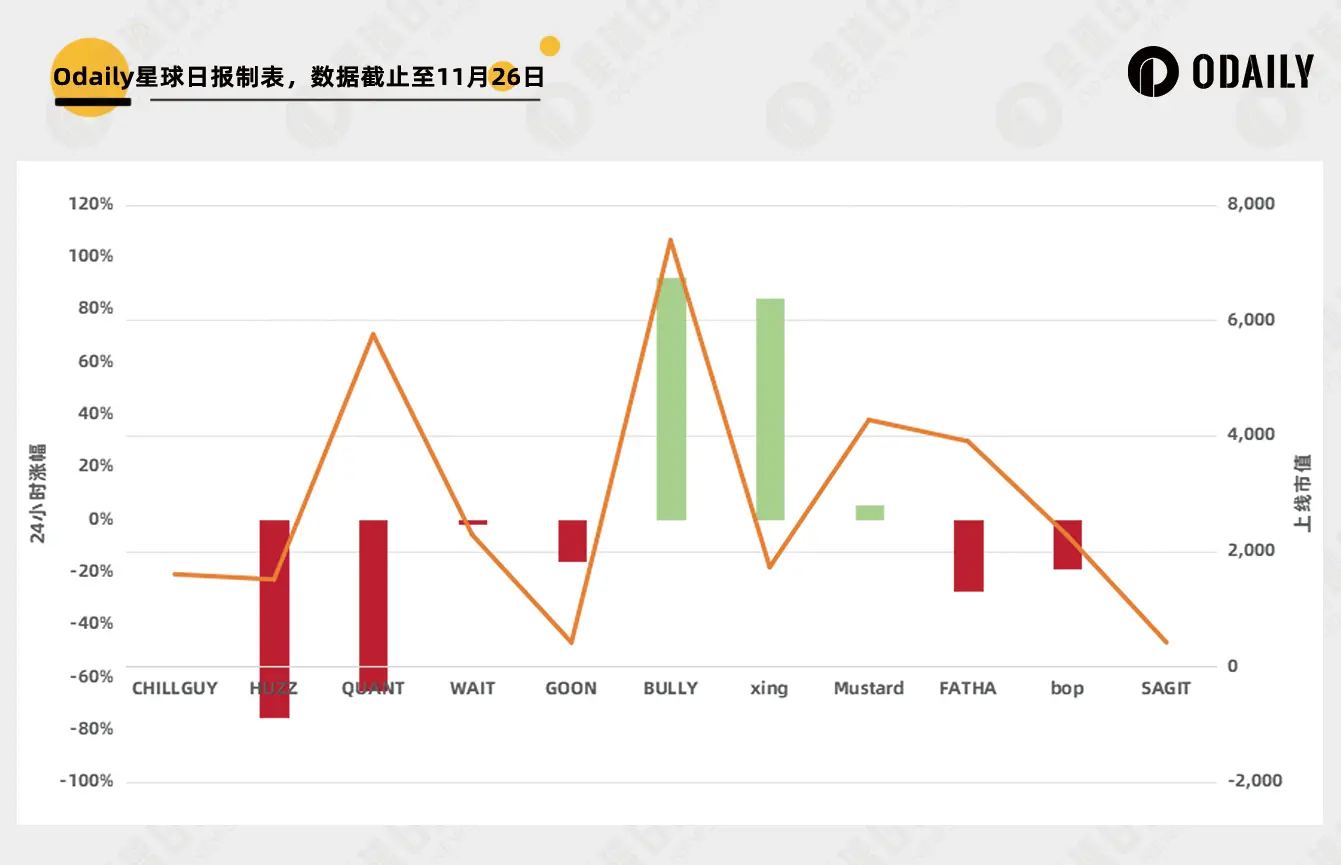Viewport: 1341px width, 865px height.
Task: Select the red HUZZ bar
Action: tap(274, 618)
